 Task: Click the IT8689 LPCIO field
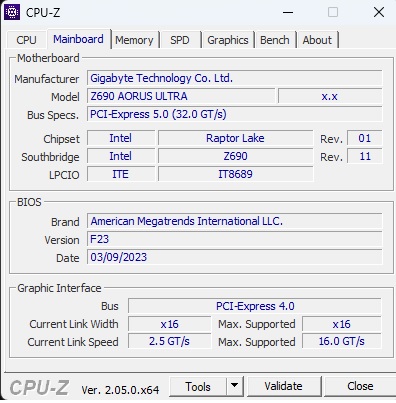(x=236, y=174)
